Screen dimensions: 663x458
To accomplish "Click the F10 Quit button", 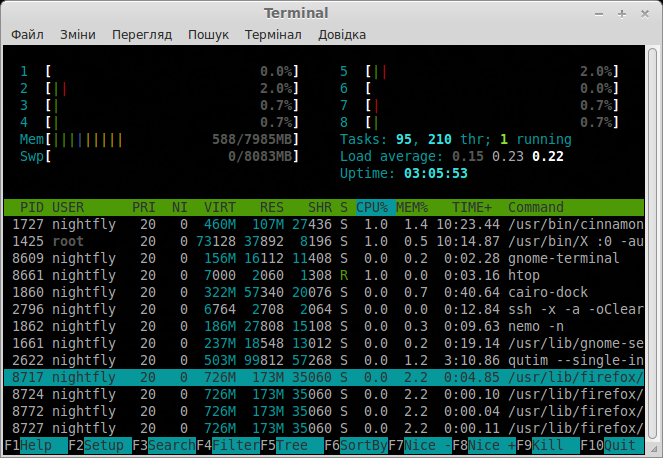I will [x=612, y=445].
